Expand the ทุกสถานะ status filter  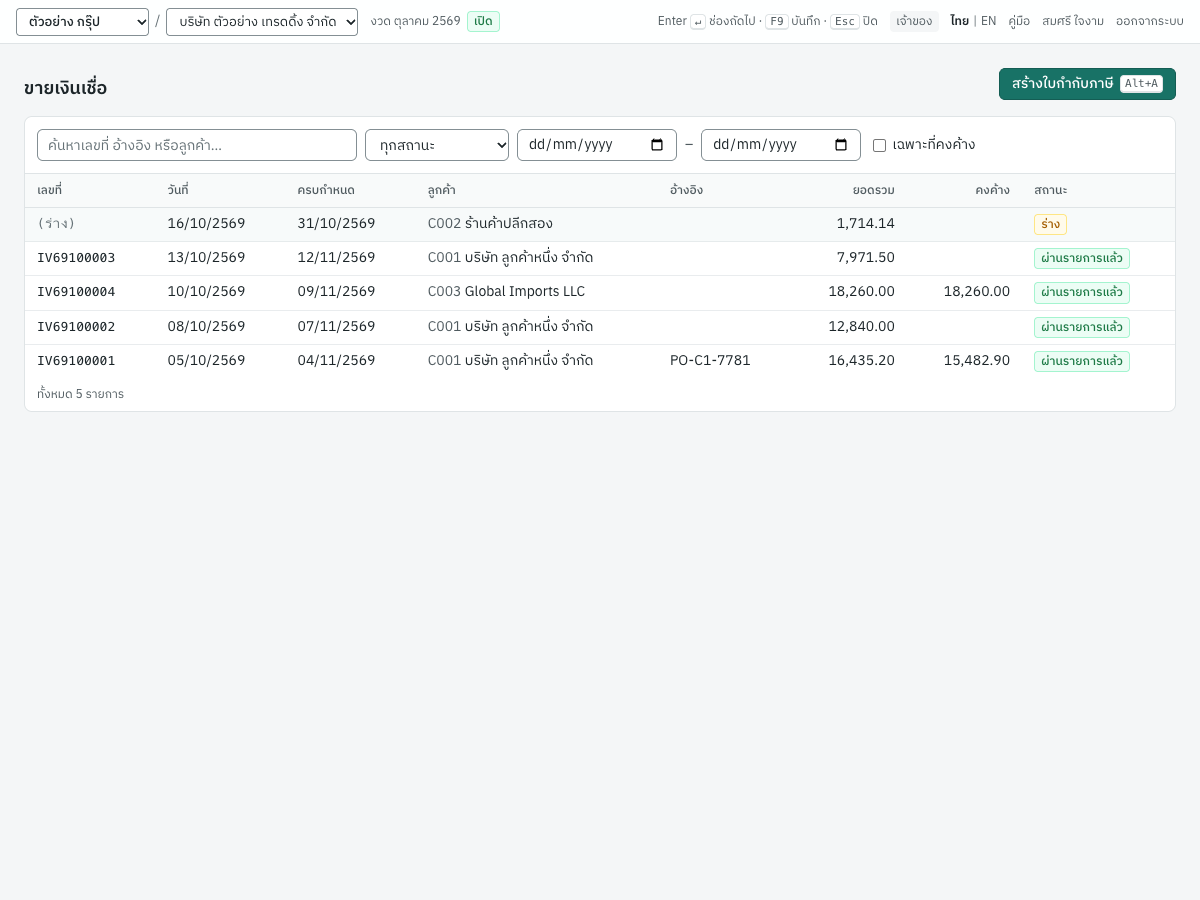(437, 145)
